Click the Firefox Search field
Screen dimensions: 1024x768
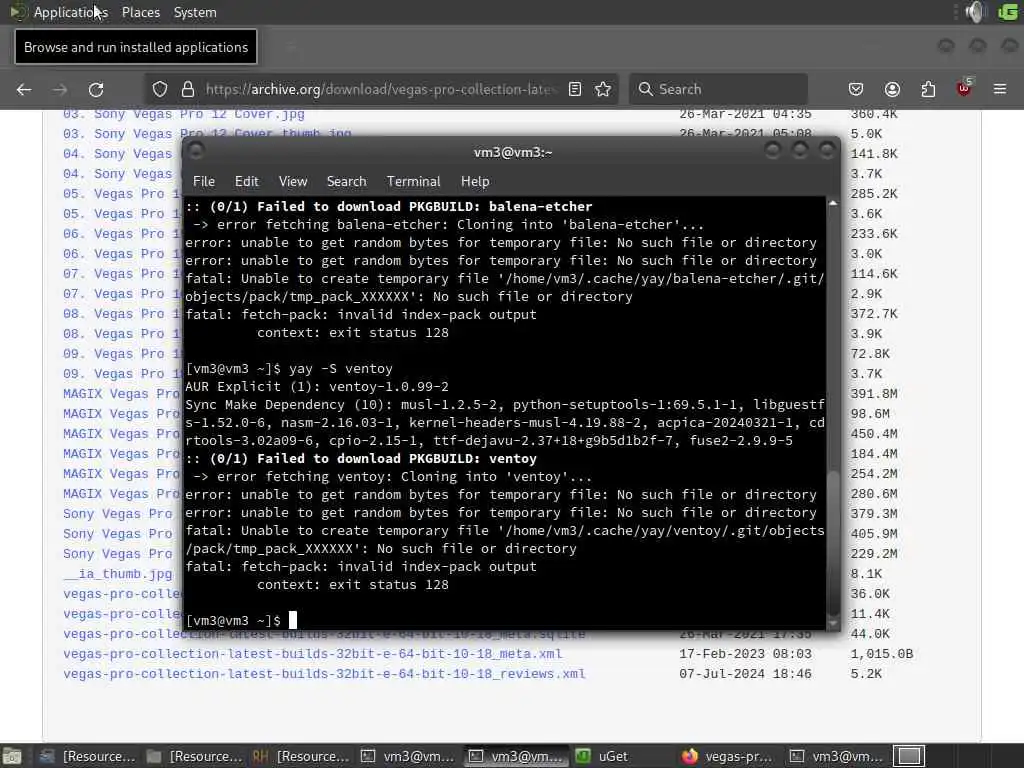[718, 89]
